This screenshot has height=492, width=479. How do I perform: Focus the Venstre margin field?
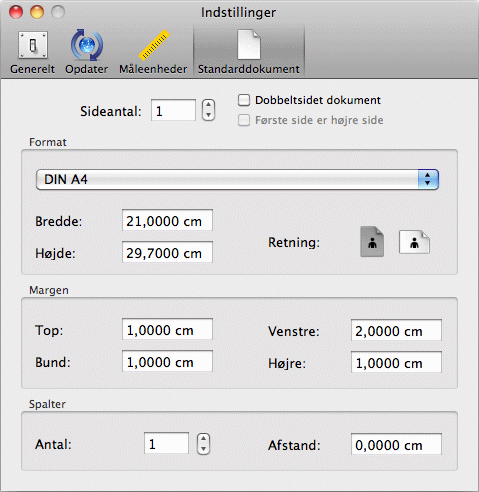[x=396, y=330]
